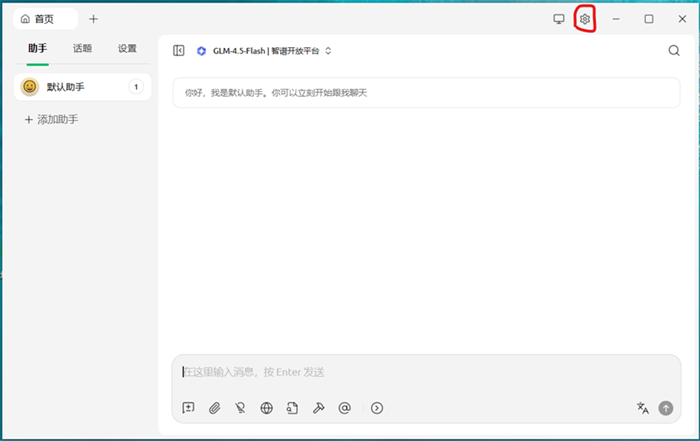
Task: Start a new topic from input toolbar
Action: [188, 408]
